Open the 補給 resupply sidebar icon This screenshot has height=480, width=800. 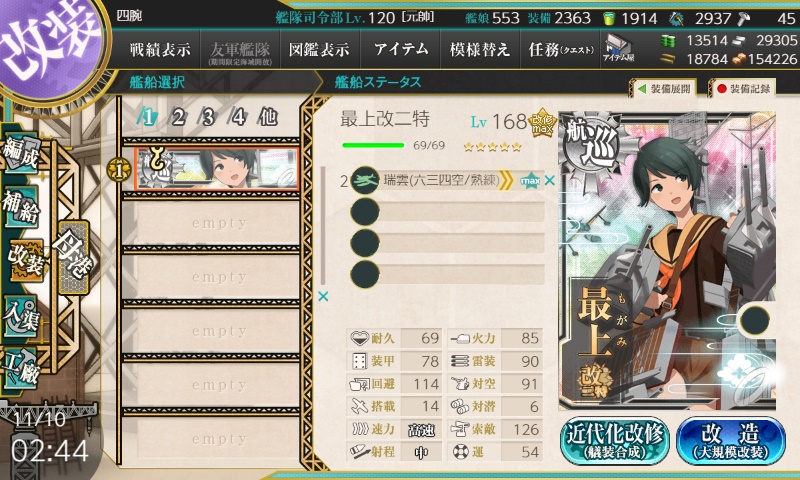20,207
